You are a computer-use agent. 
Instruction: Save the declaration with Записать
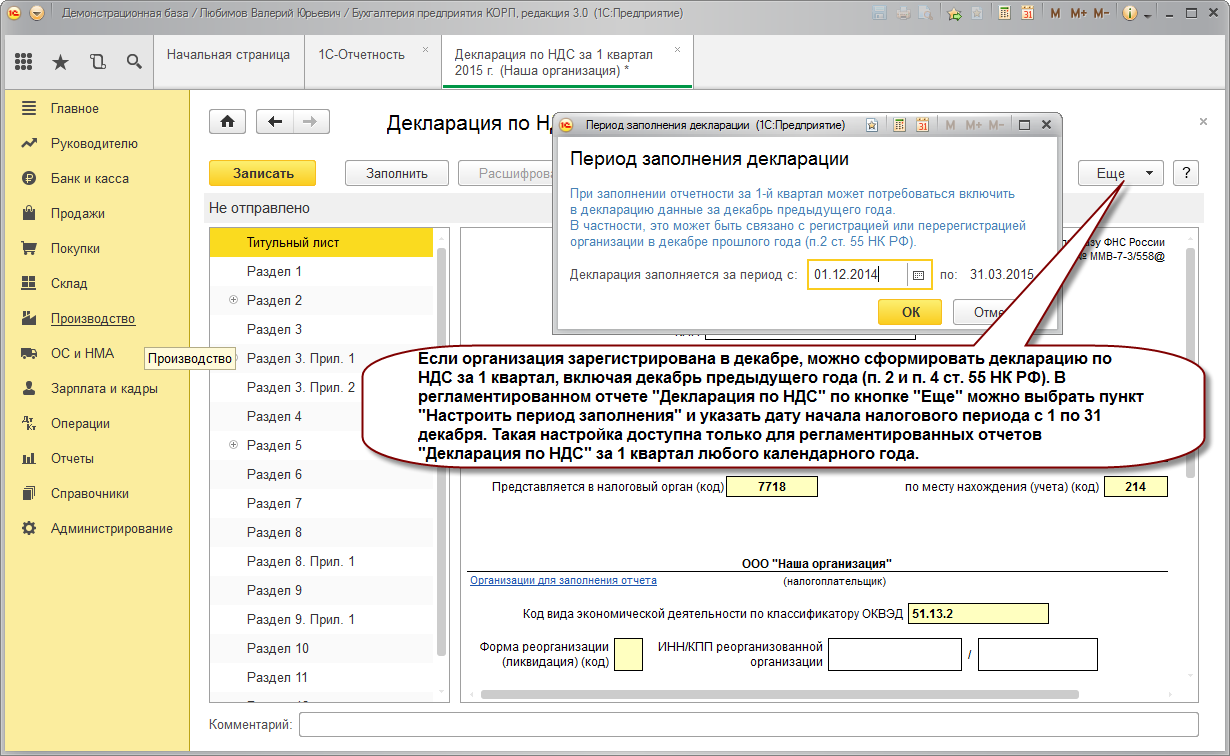coord(263,173)
